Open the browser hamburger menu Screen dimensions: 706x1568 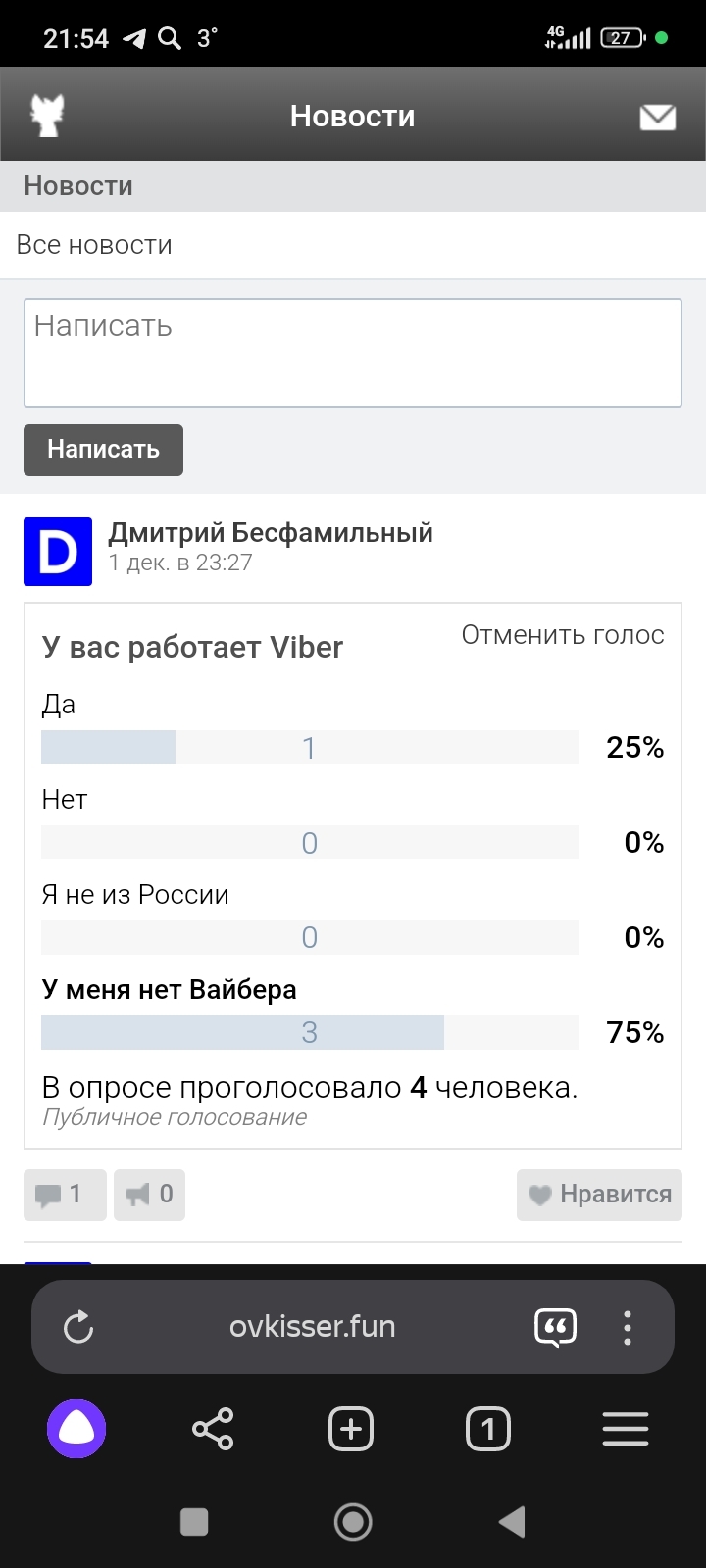point(626,1430)
